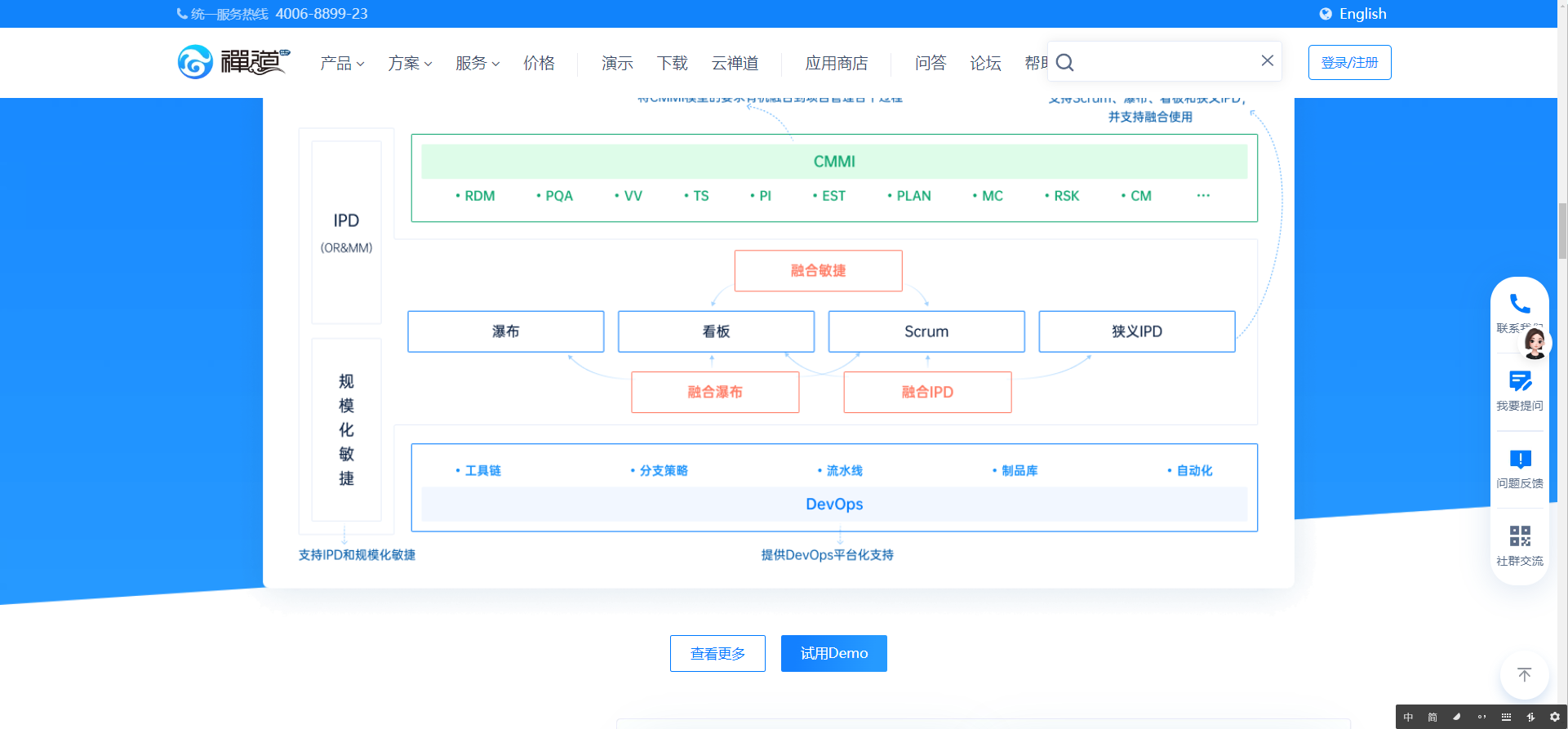Open the IME settings gear icon
This screenshot has width=1568, height=729.
[x=1555, y=717]
